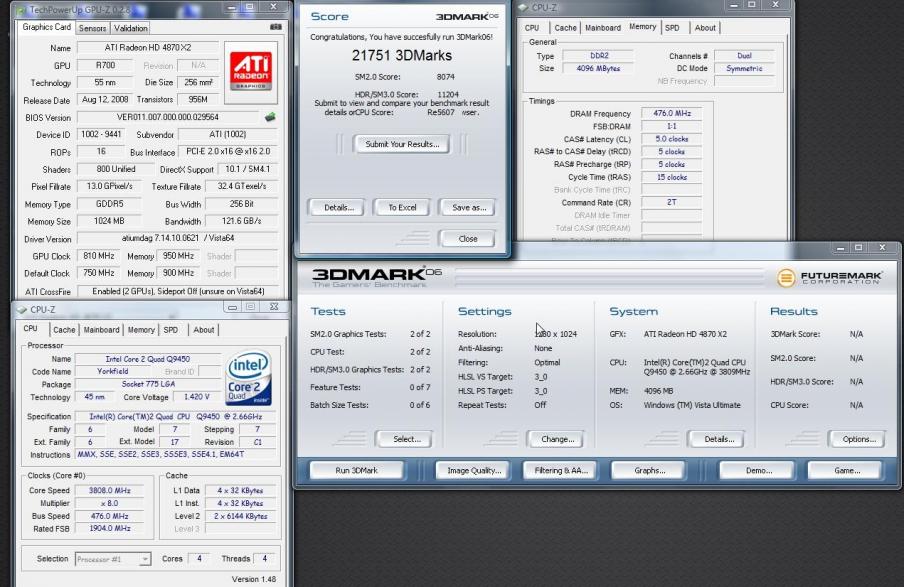Open the About tab in the CPU-Z processor window
904x587 pixels.
click(x=204, y=330)
